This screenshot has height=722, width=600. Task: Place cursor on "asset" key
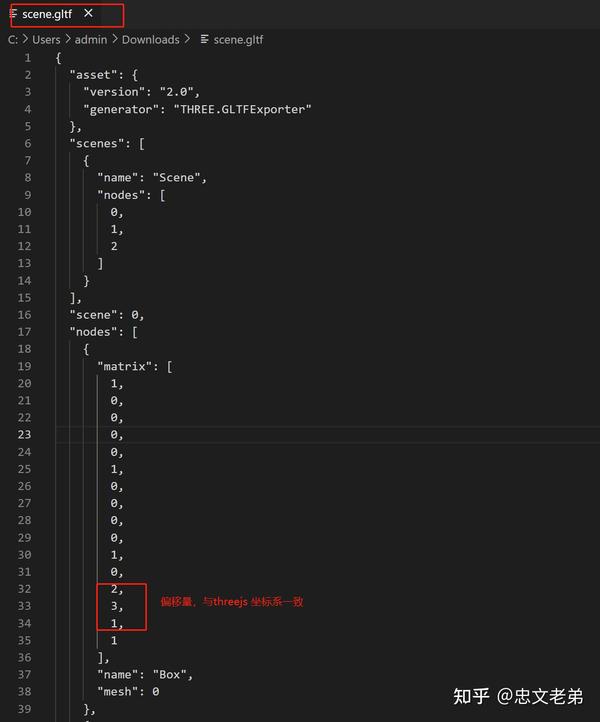click(x=93, y=75)
